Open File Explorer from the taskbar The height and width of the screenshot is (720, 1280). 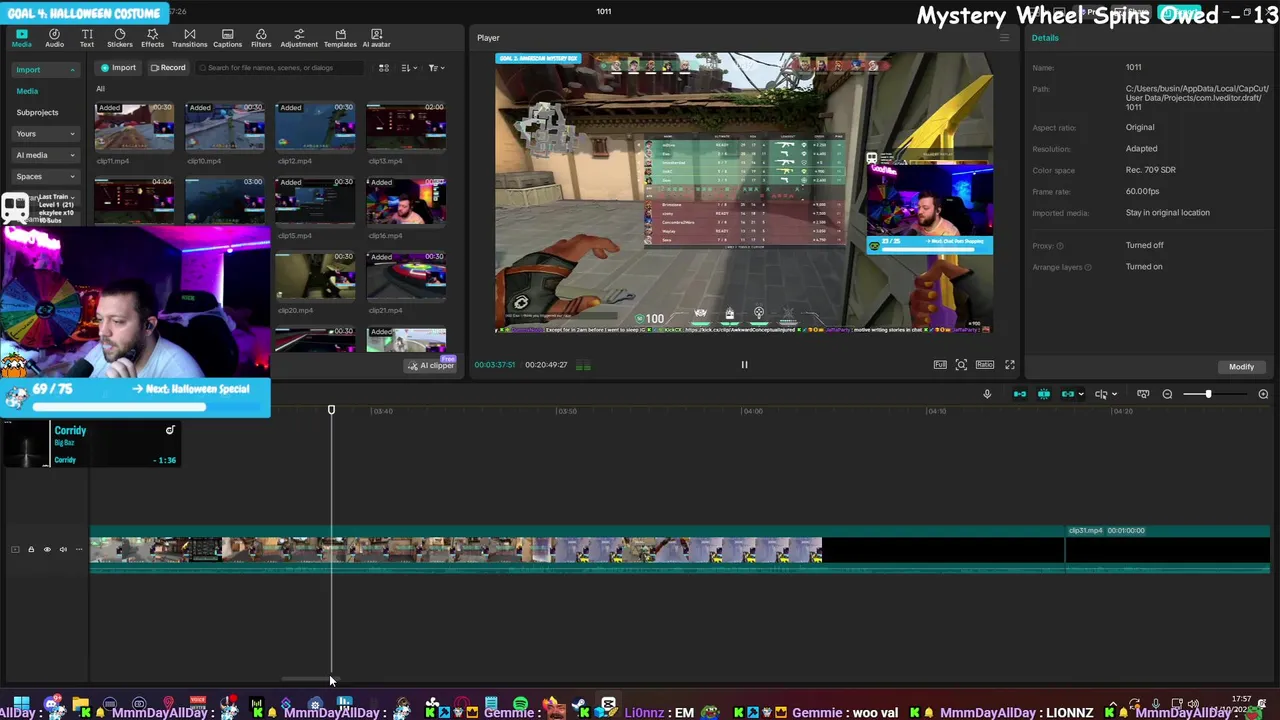coord(81,704)
